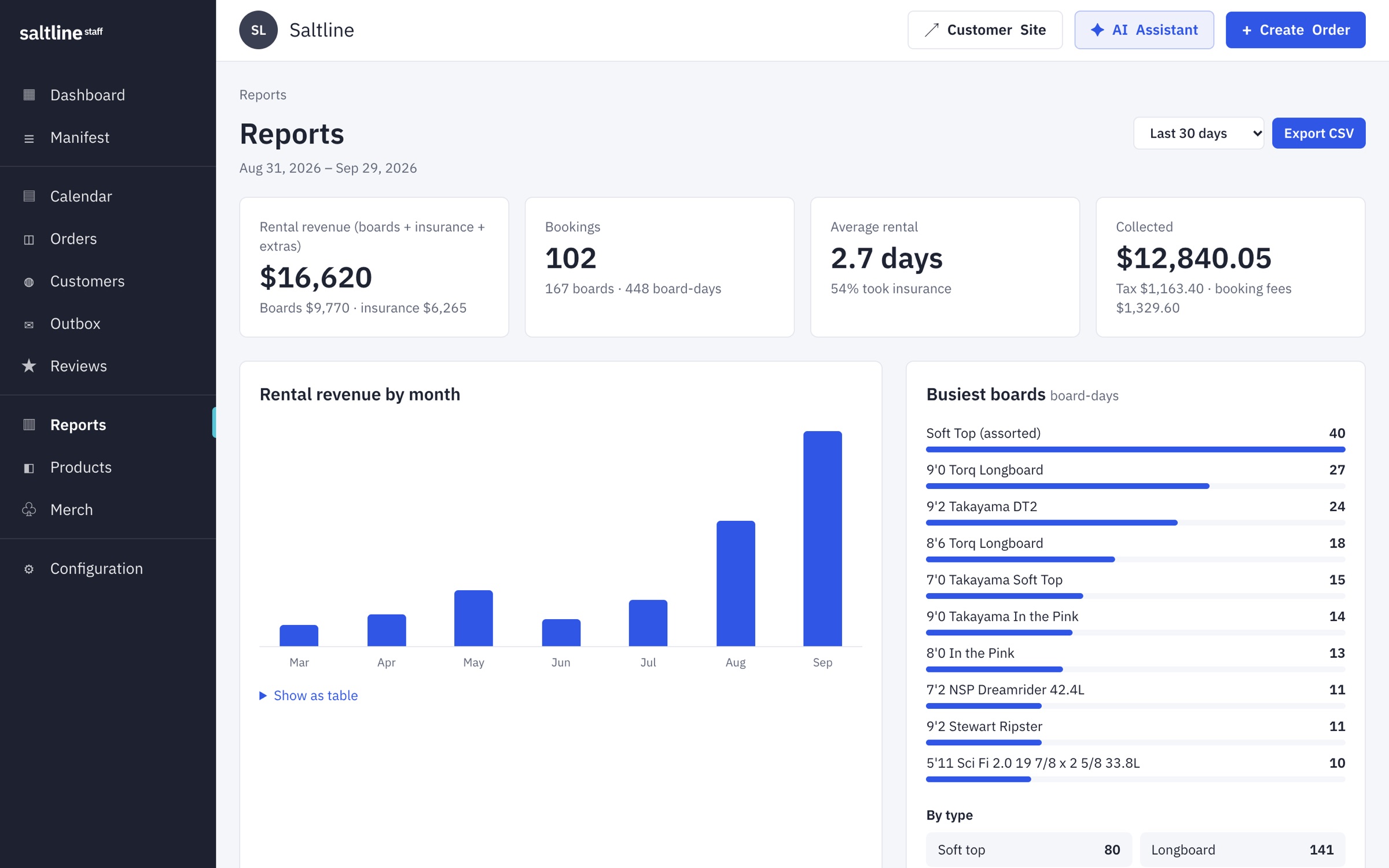Select Outbox in the sidebar
This screenshot has height=868, width=1389.
point(108,324)
